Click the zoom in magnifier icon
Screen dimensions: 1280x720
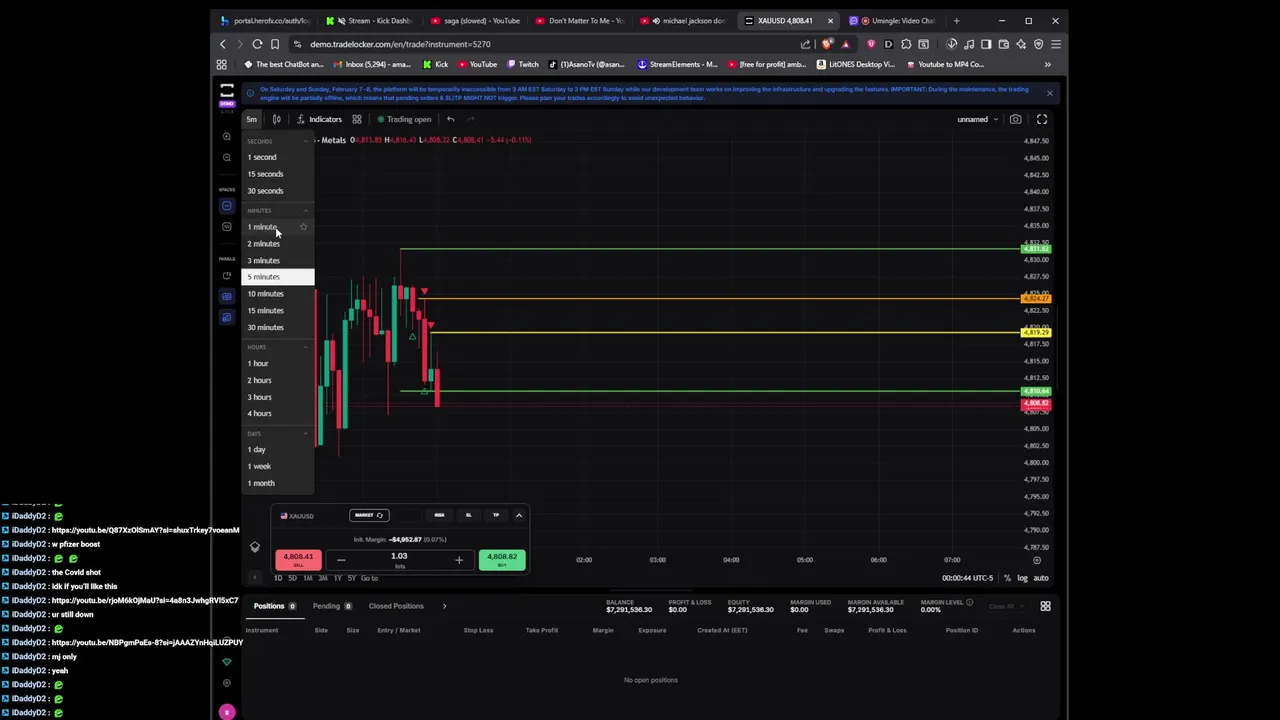[x=227, y=137]
